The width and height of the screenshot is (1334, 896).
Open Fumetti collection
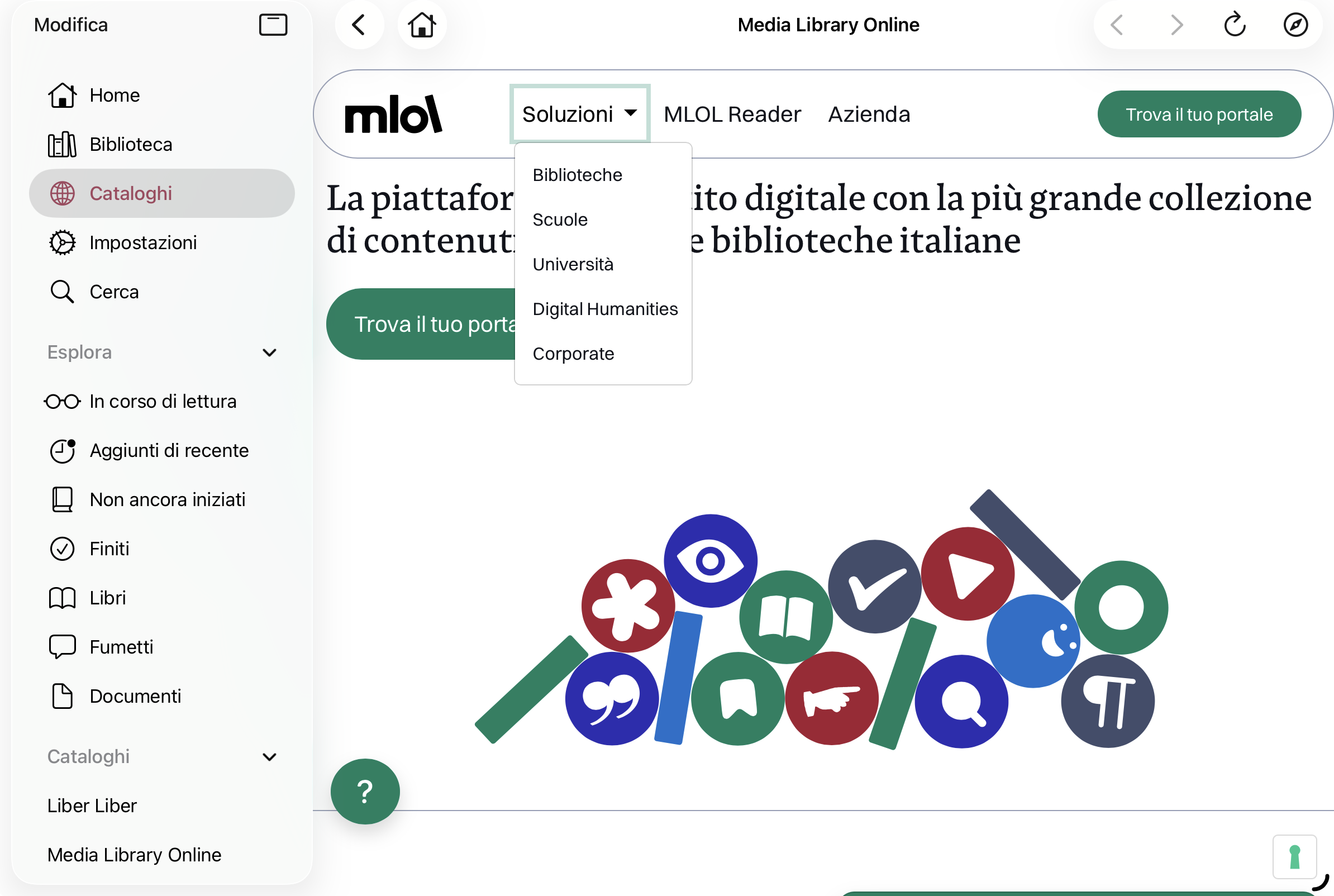coord(161,647)
